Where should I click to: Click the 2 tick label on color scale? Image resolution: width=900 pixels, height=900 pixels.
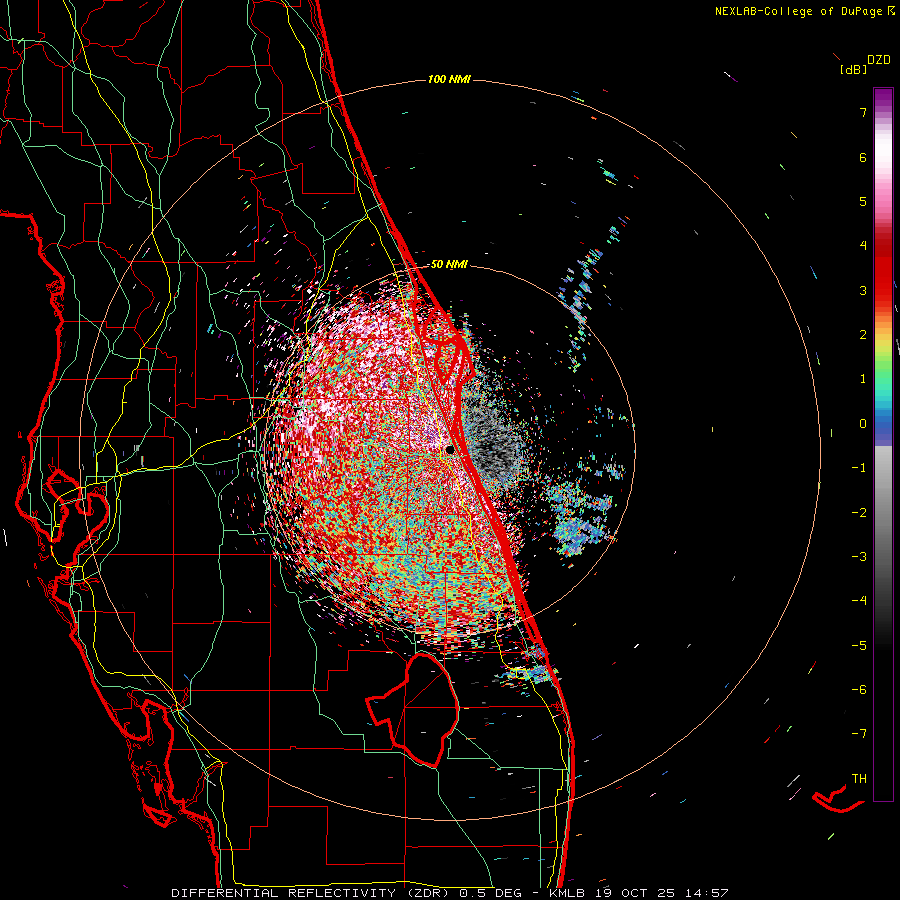coord(863,335)
